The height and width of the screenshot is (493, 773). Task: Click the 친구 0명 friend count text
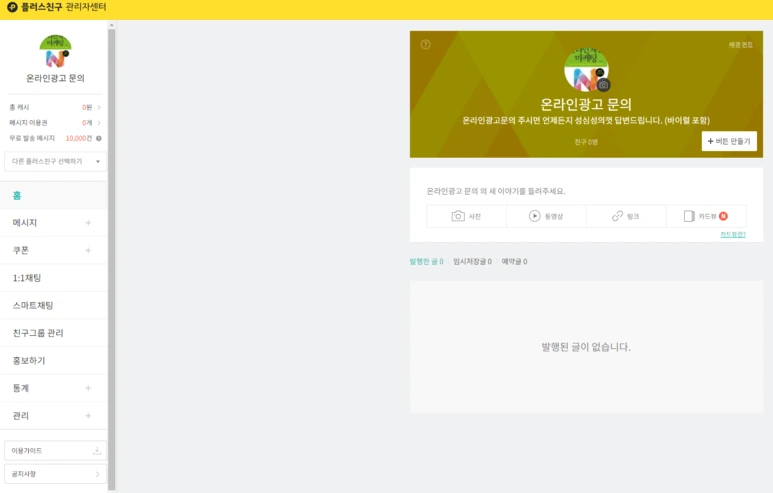pos(586,142)
